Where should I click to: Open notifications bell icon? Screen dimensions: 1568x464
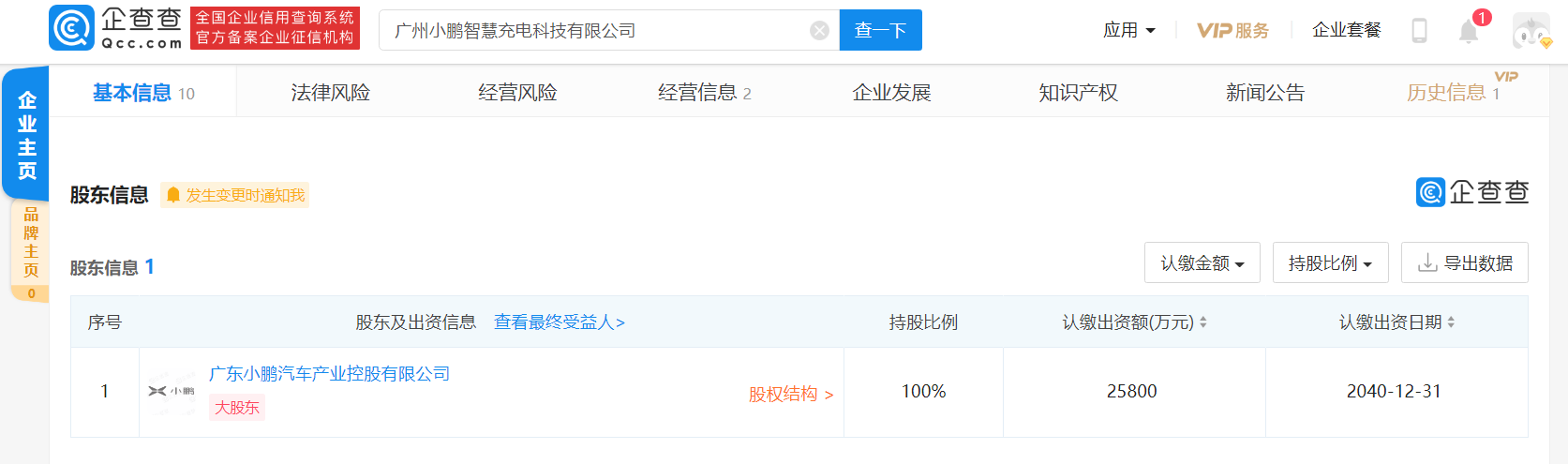[1469, 31]
